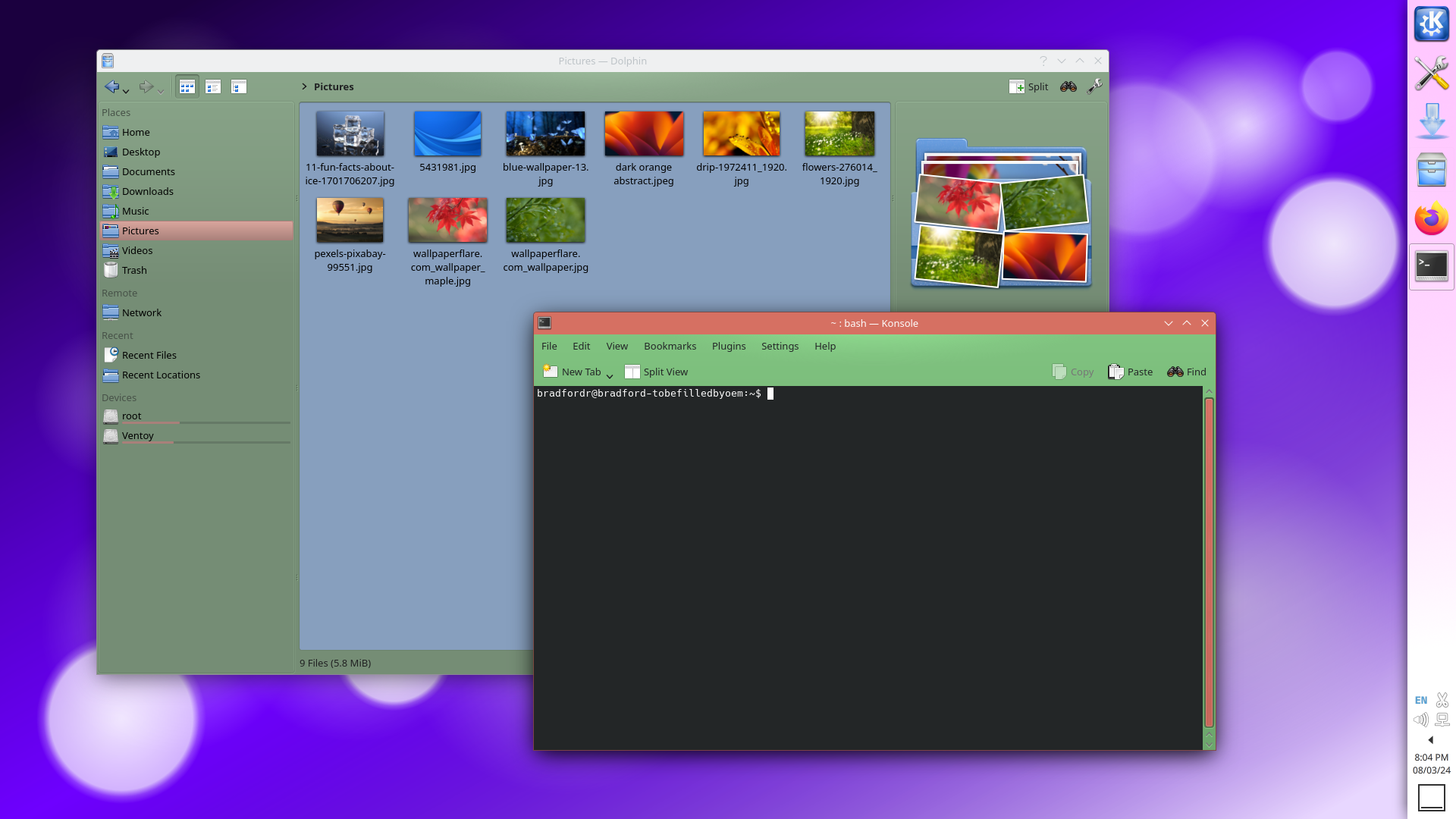This screenshot has height=819, width=1456.
Task: Click Konsole window icon in title bar
Action: pyautogui.click(x=544, y=323)
